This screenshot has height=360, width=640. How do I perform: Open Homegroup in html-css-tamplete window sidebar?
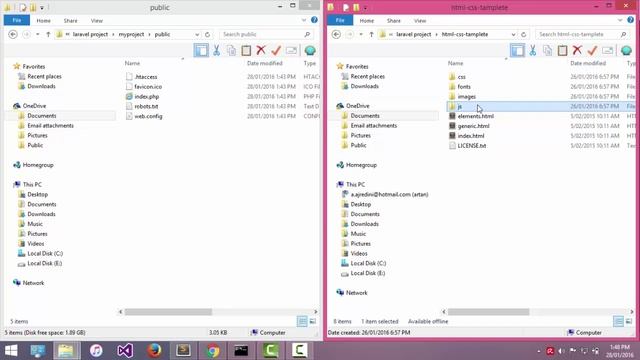click(x=361, y=165)
